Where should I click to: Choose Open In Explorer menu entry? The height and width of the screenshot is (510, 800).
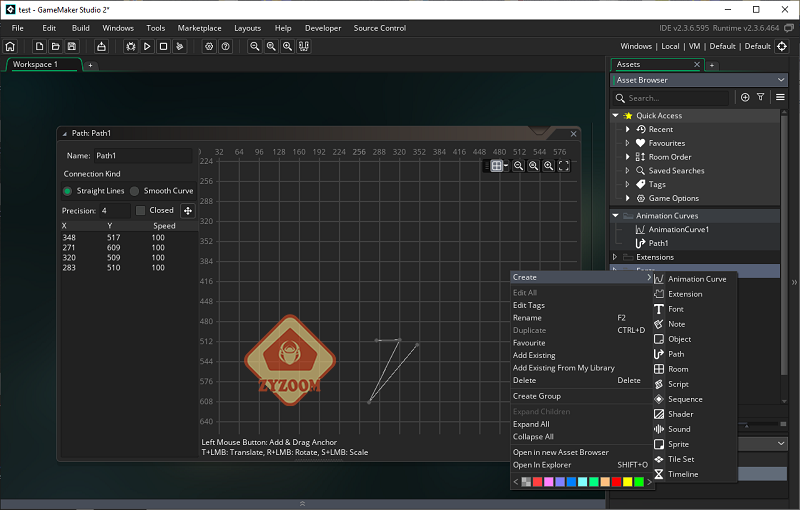[581, 465]
